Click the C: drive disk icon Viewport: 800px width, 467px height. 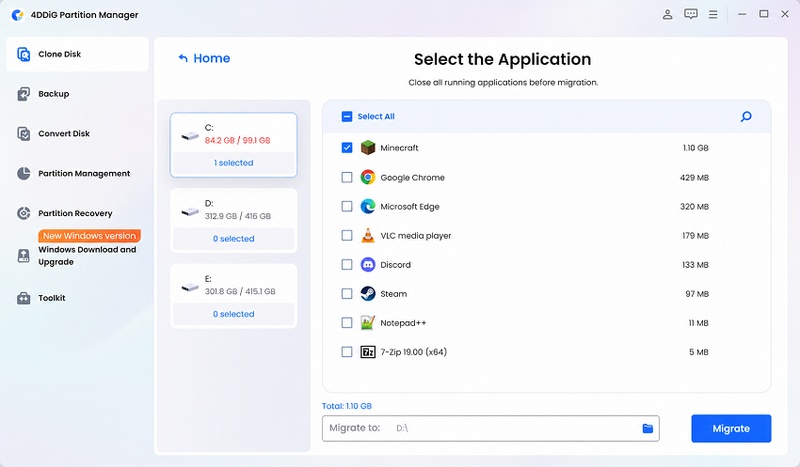pos(190,136)
